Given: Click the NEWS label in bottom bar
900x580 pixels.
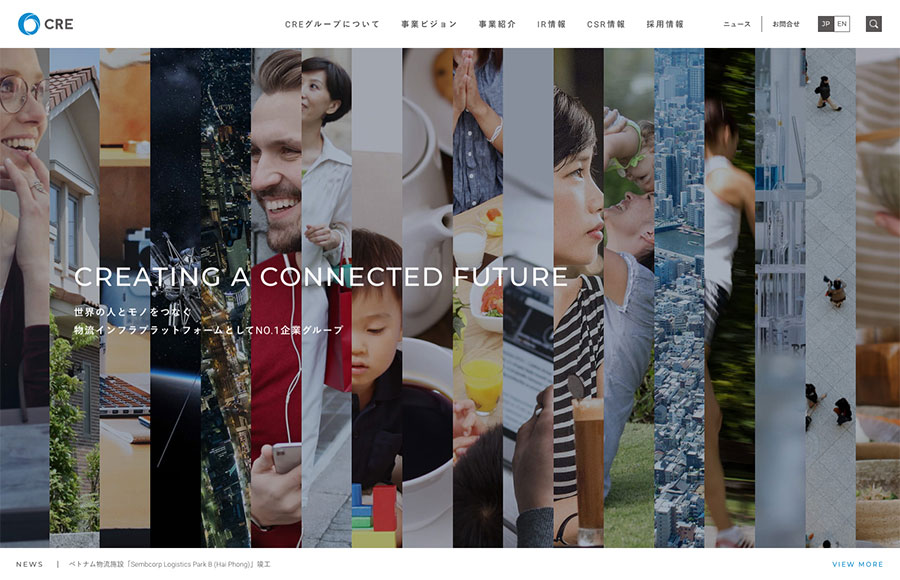Looking at the screenshot, I should tap(29, 564).
